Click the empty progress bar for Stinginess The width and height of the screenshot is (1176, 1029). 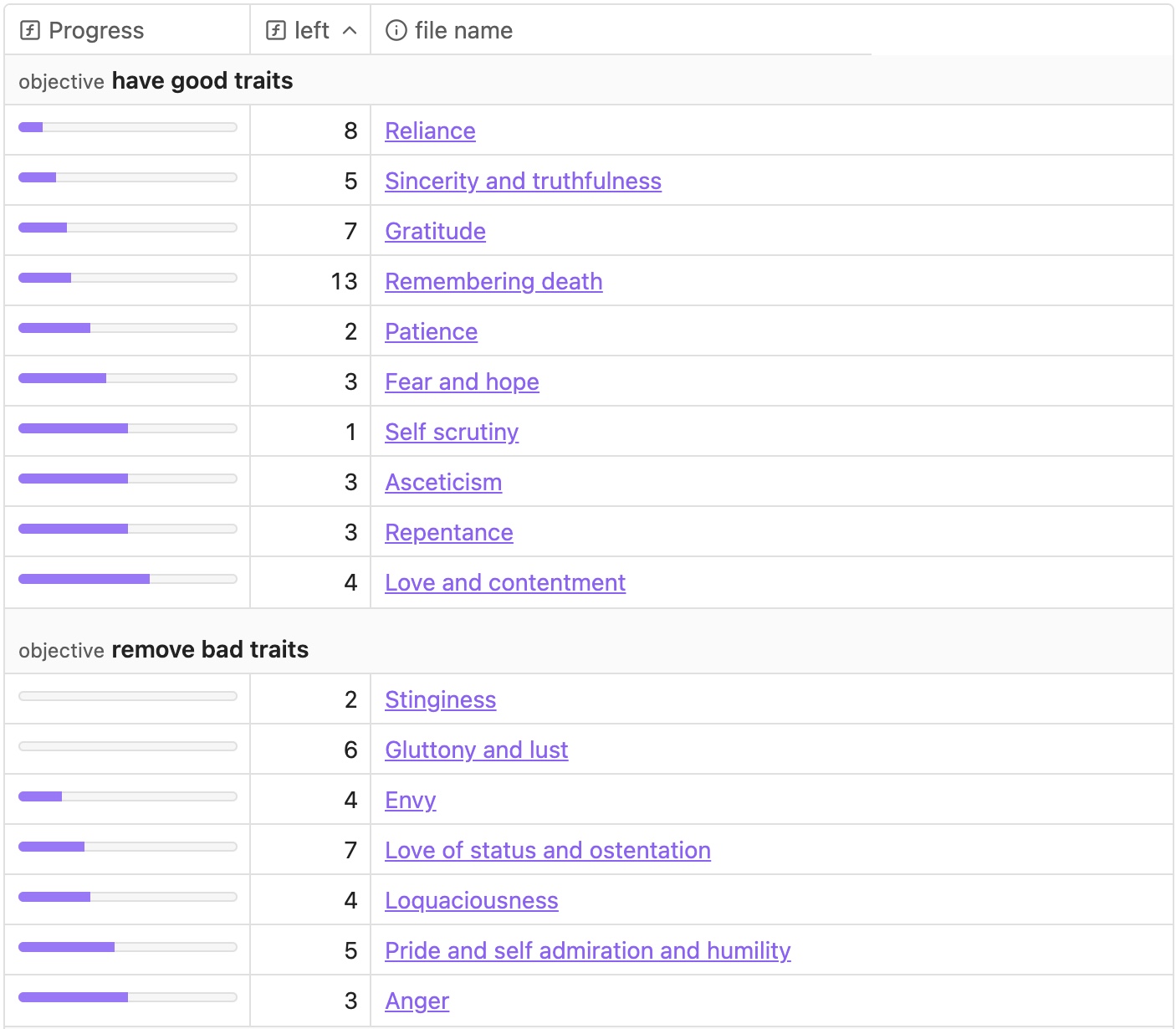[127, 696]
